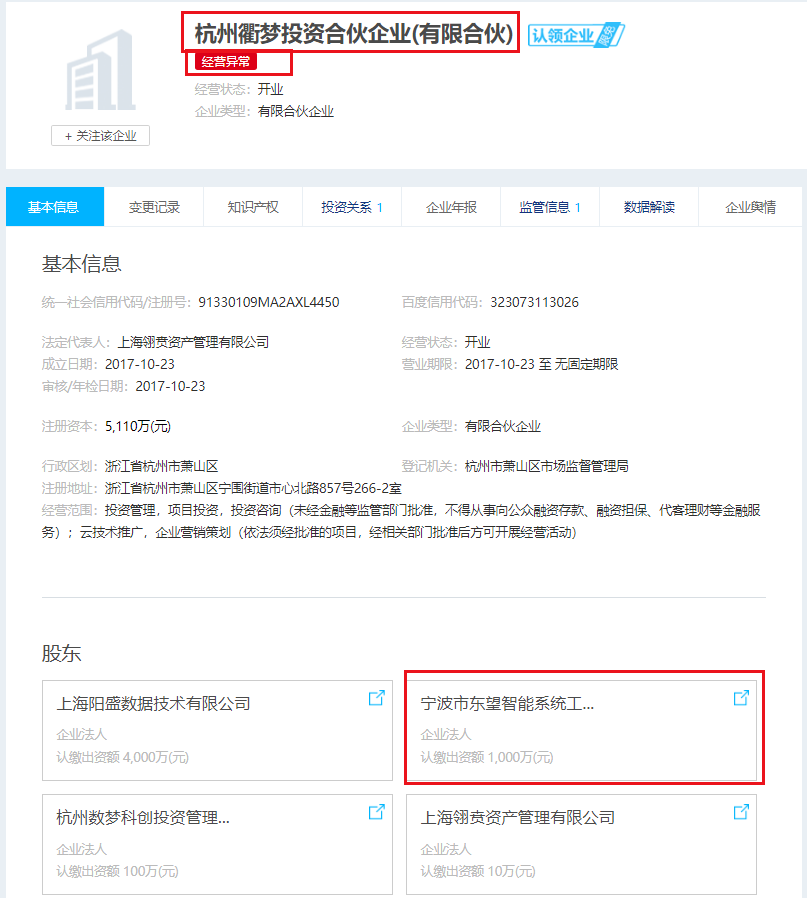This screenshot has width=807, height=898.
Task: Go to the 投资关系 tab
Action: 352,207
